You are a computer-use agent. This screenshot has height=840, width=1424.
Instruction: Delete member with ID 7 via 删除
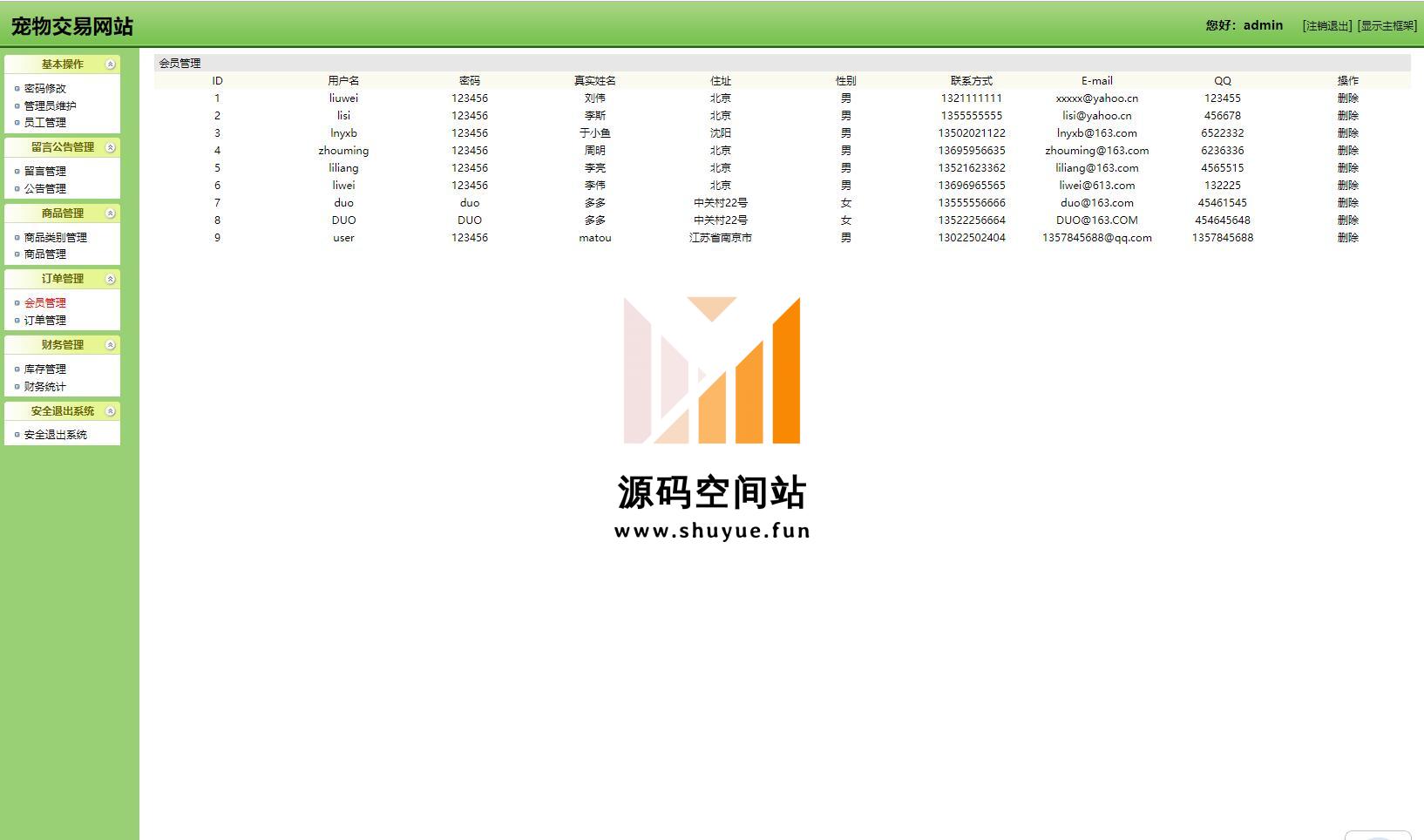click(1348, 202)
